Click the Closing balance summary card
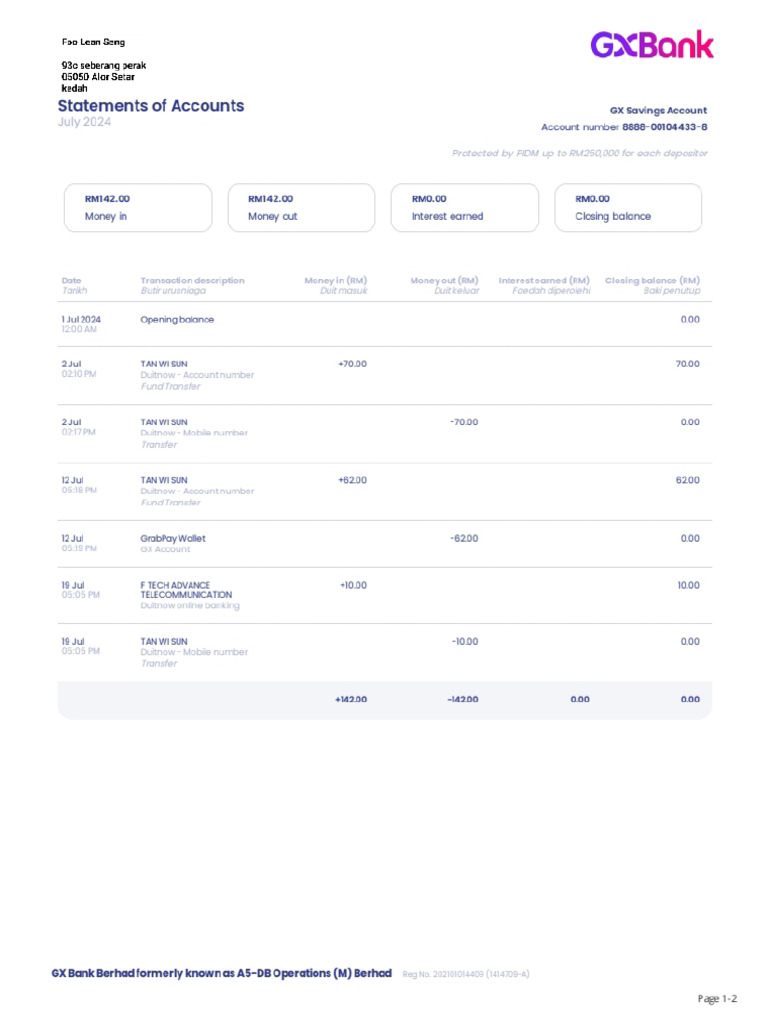This screenshot has height=1024, width=768. click(x=628, y=208)
